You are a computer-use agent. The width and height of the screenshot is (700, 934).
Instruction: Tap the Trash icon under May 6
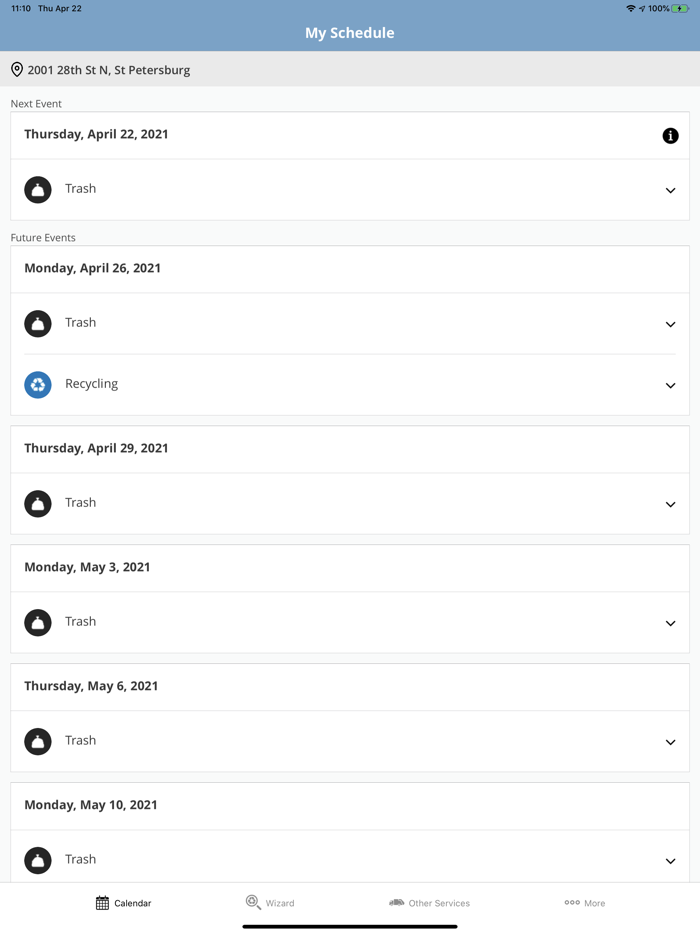point(38,741)
